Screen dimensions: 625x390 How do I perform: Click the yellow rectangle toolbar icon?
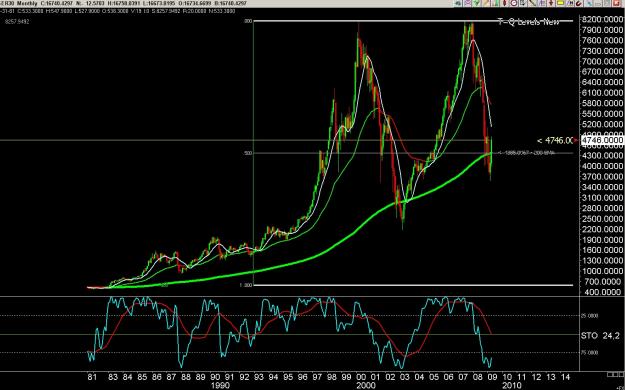tap(560, 3)
